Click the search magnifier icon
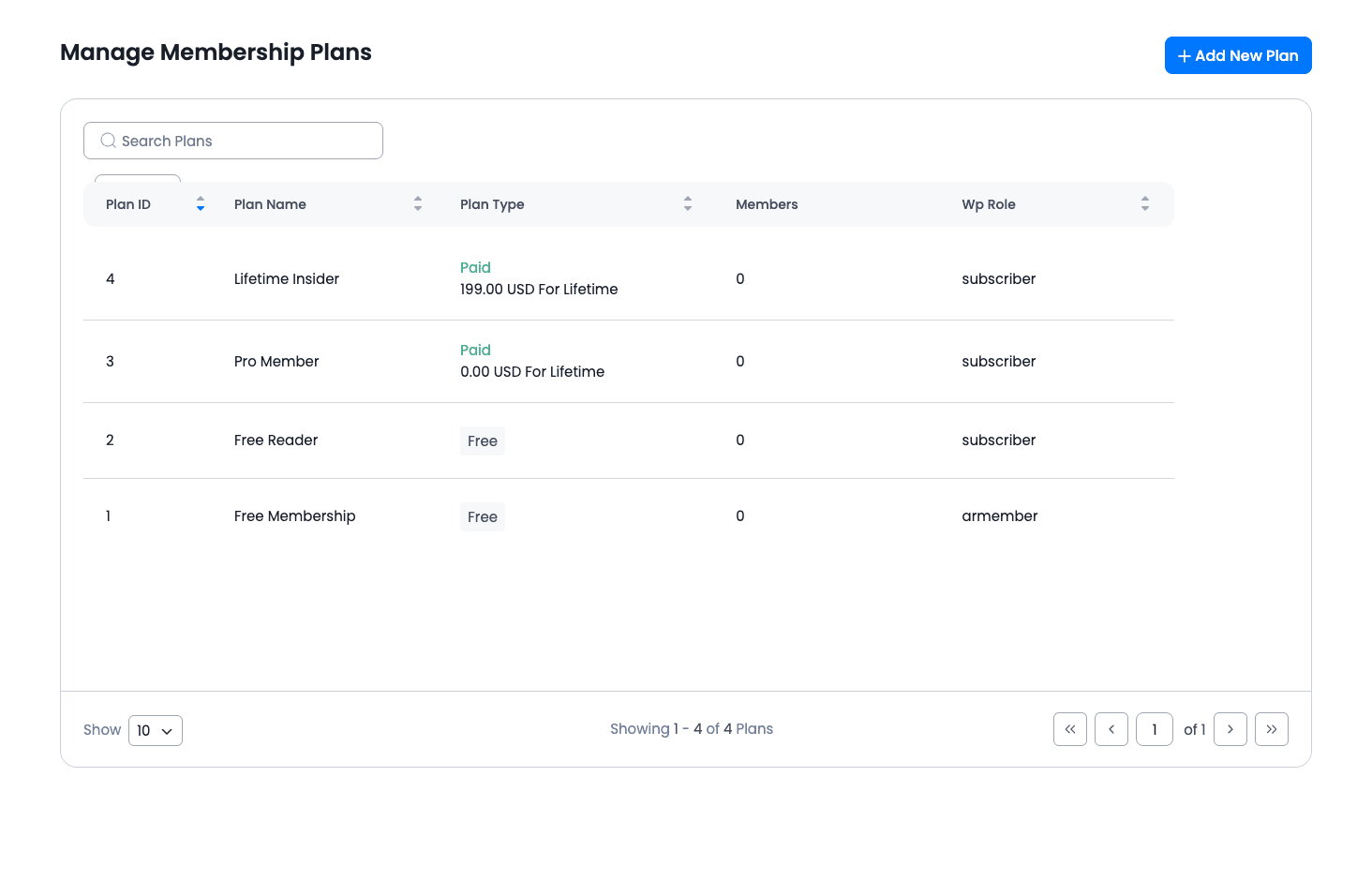Viewport: 1372px width, 881px height. click(109, 141)
